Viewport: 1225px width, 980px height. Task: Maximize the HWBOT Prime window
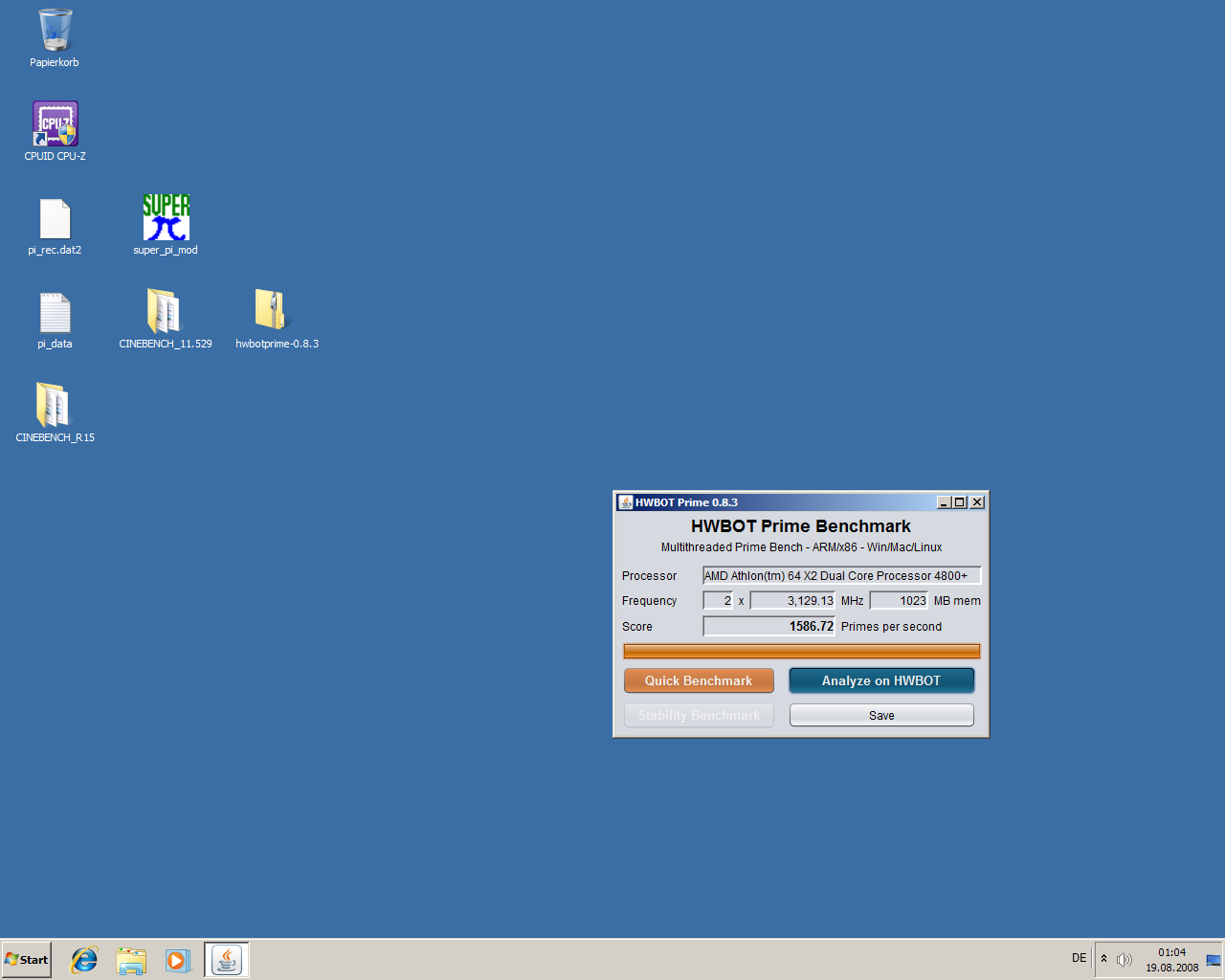click(959, 502)
